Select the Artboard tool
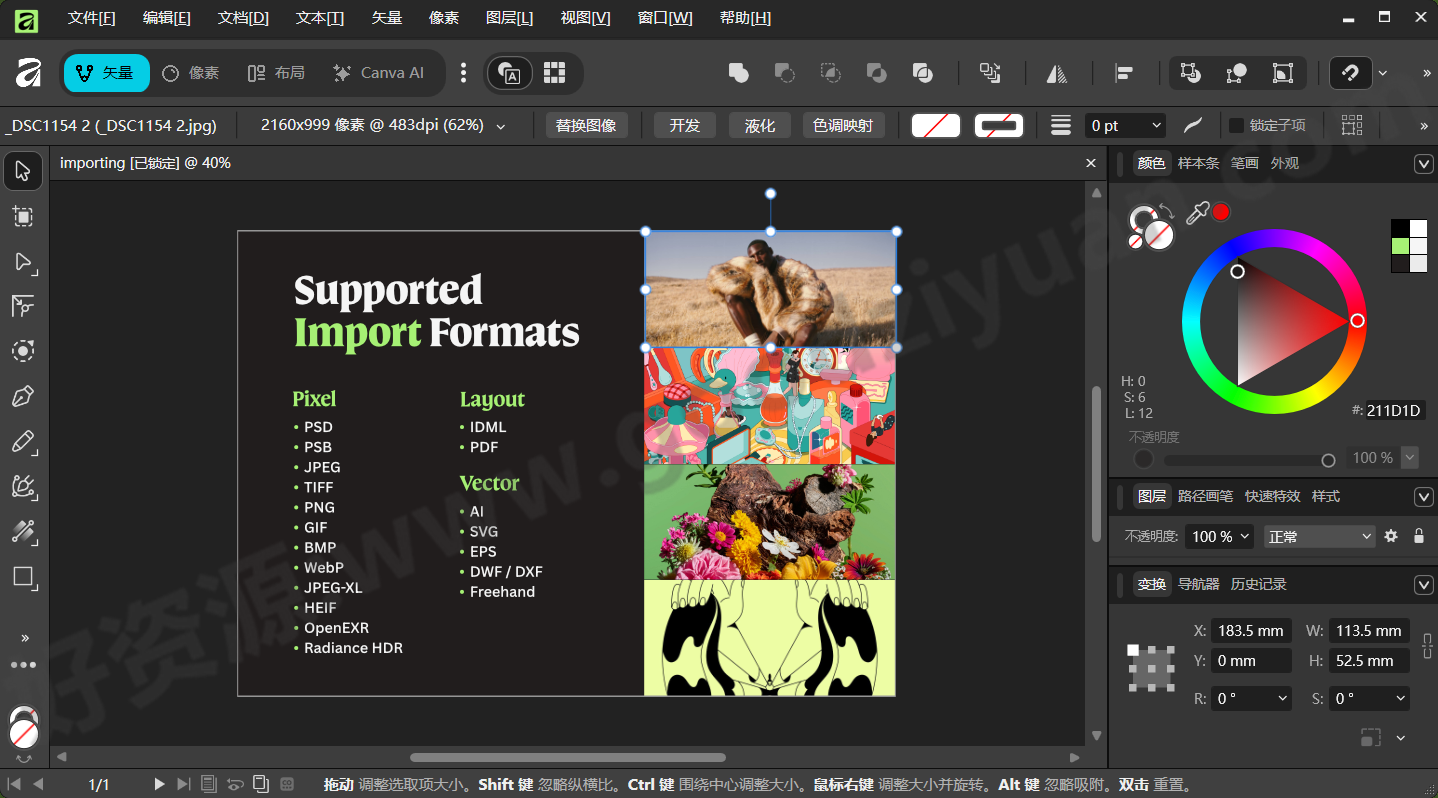 (23, 216)
